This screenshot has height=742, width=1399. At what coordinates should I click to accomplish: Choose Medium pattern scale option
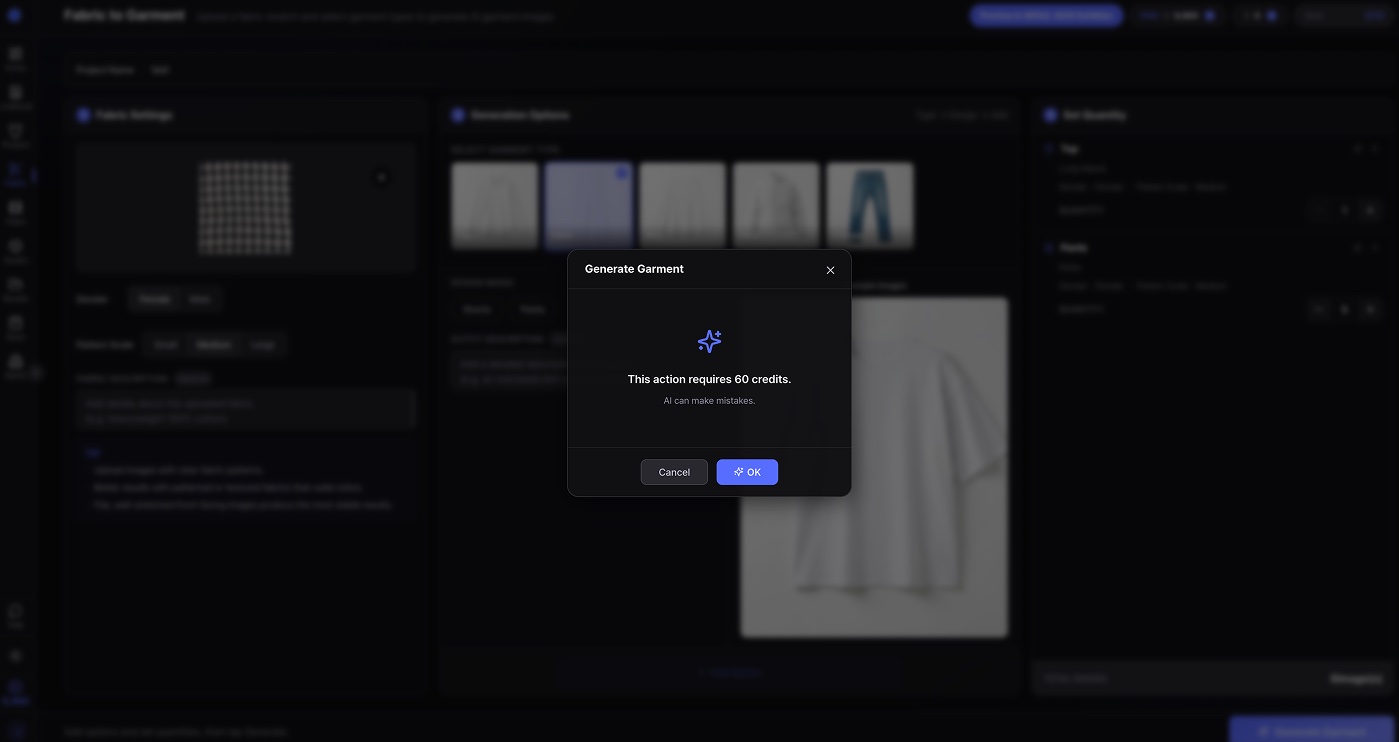click(214, 344)
